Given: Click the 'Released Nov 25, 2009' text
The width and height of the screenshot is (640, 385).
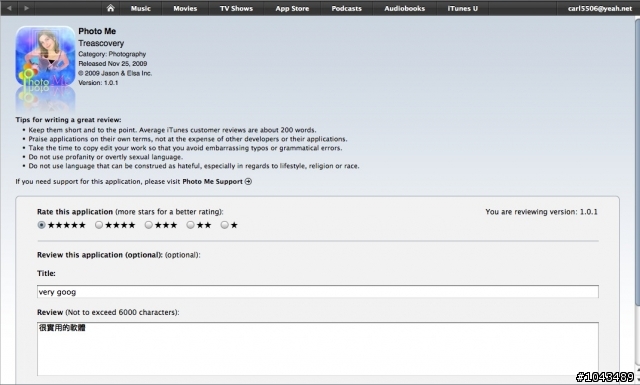Looking at the screenshot, I should point(113,63).
